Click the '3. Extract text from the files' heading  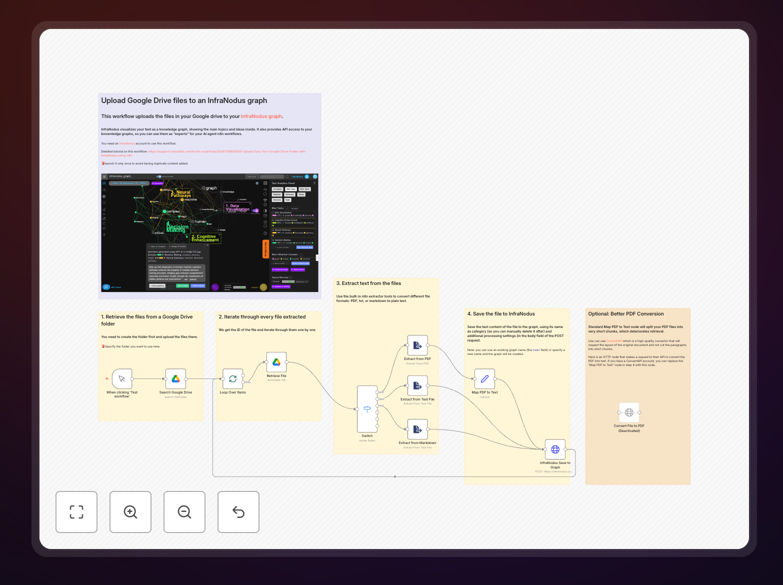[x=369, y=283]
